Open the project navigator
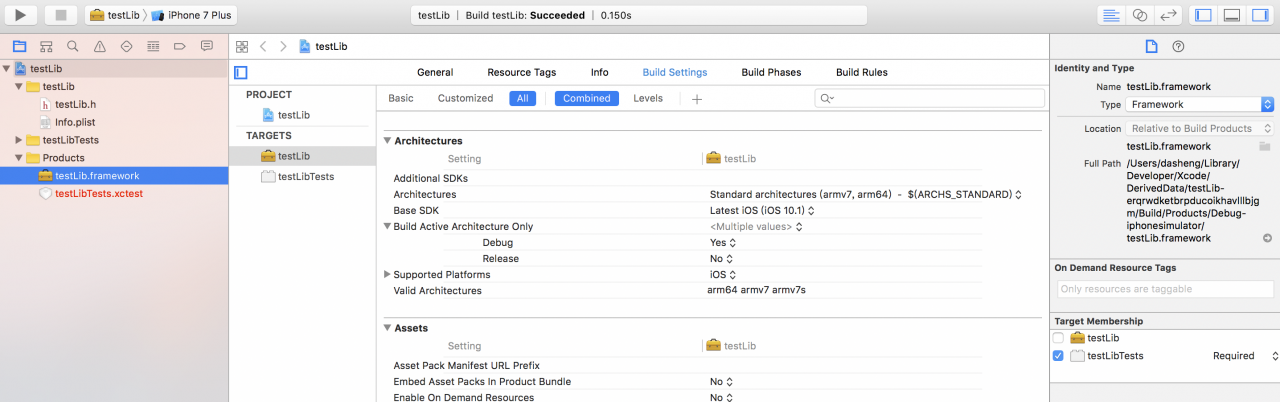The image size is (1280, 402). (x=19, y=46)
